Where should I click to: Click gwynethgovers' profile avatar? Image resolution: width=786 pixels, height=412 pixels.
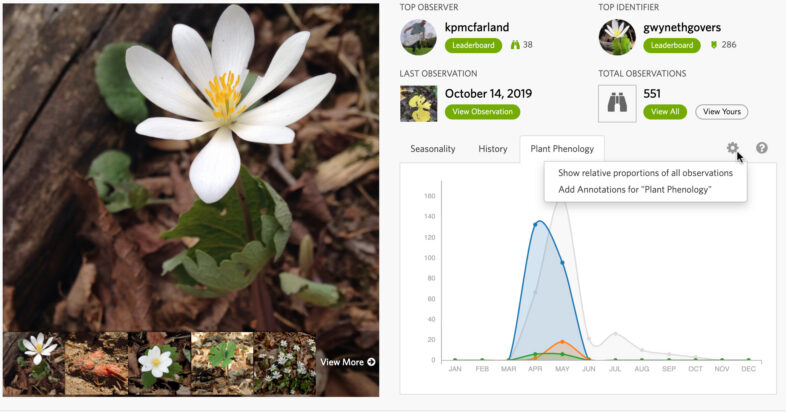coord(617,37)
